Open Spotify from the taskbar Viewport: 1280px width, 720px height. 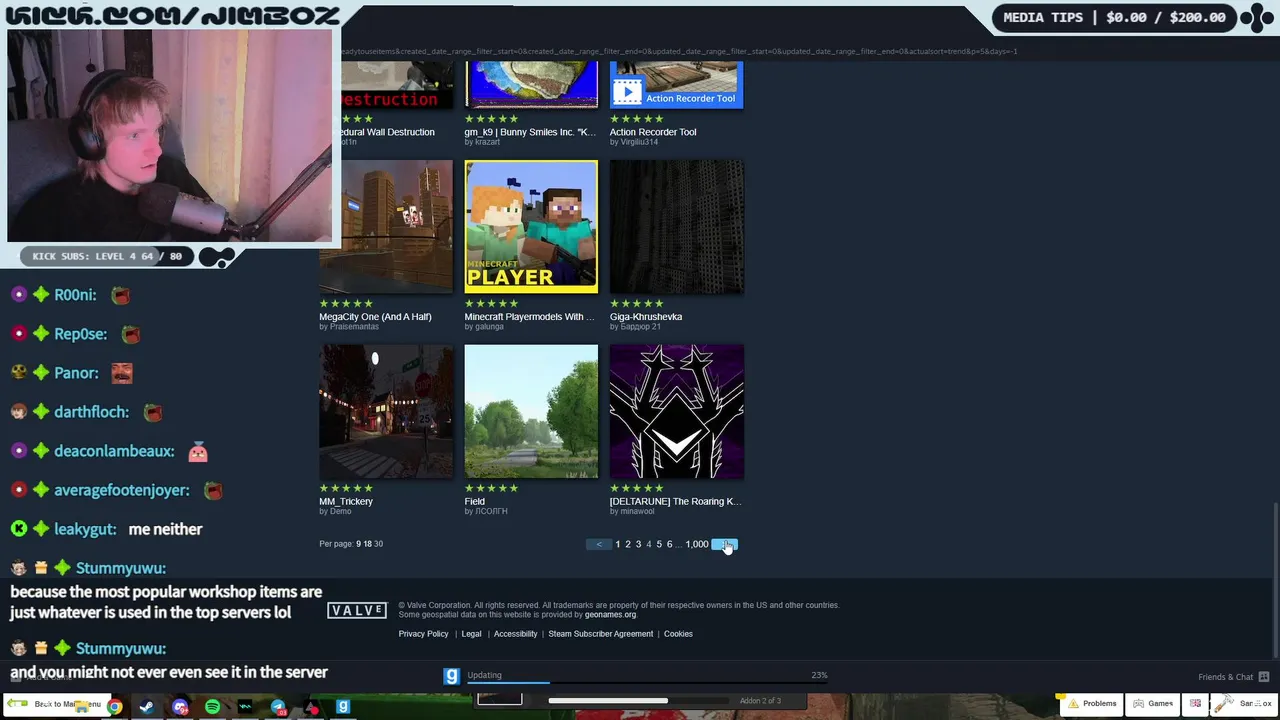[x=212, y=707]
